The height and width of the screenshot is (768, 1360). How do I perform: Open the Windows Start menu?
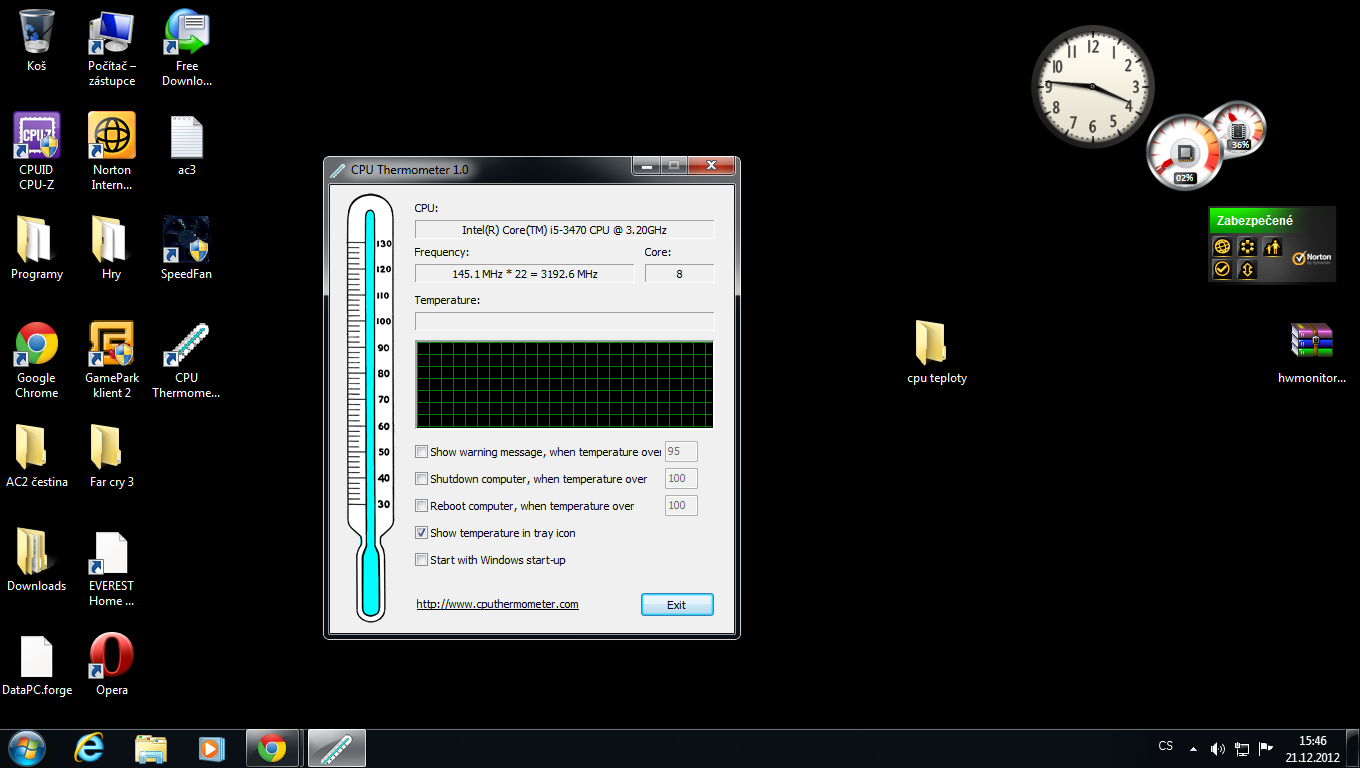tap(27, 748)
